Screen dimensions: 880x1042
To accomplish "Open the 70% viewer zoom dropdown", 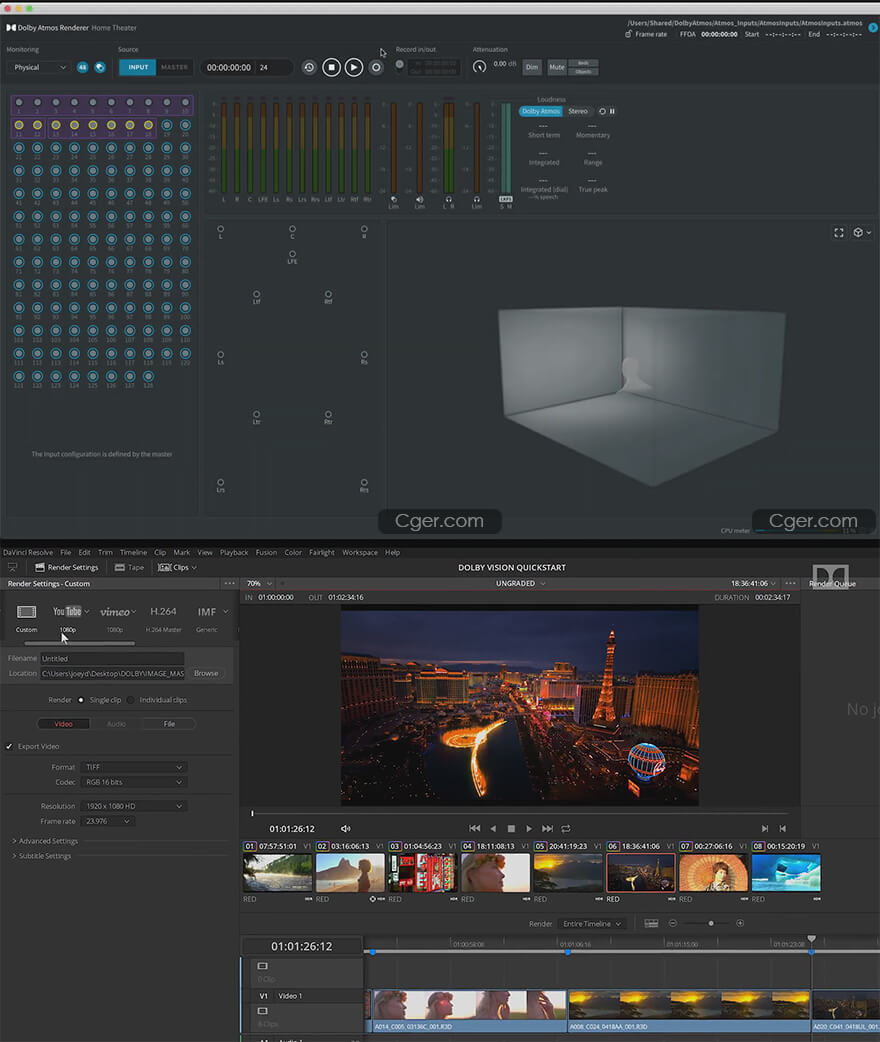I will click(259, 583).
